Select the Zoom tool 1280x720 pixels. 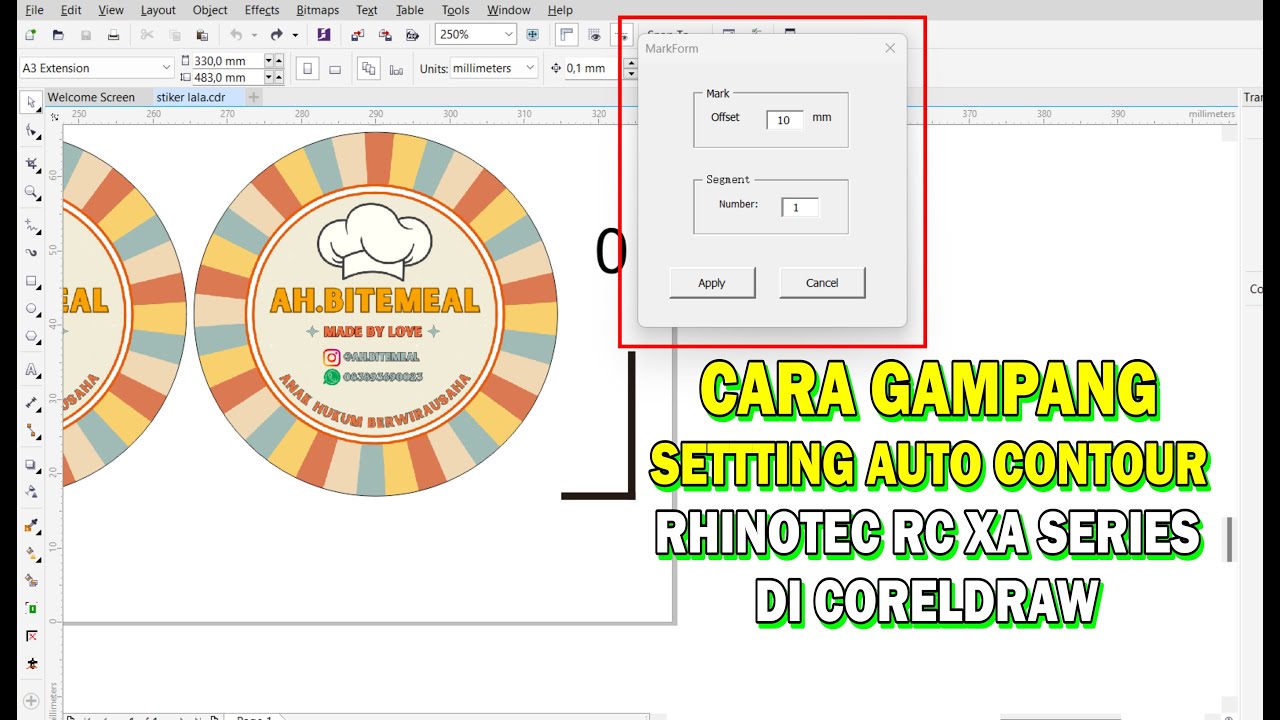(x=31, y=192)
